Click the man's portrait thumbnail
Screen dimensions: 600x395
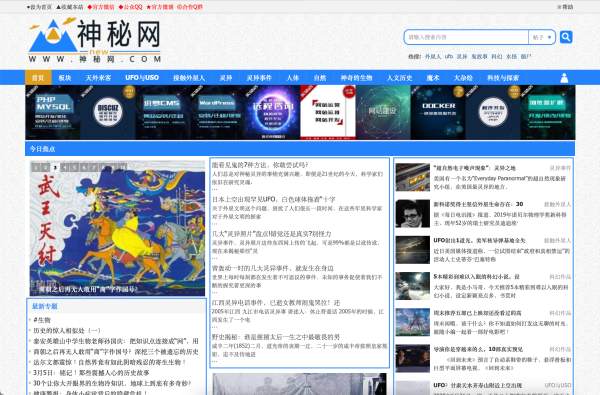412,214
